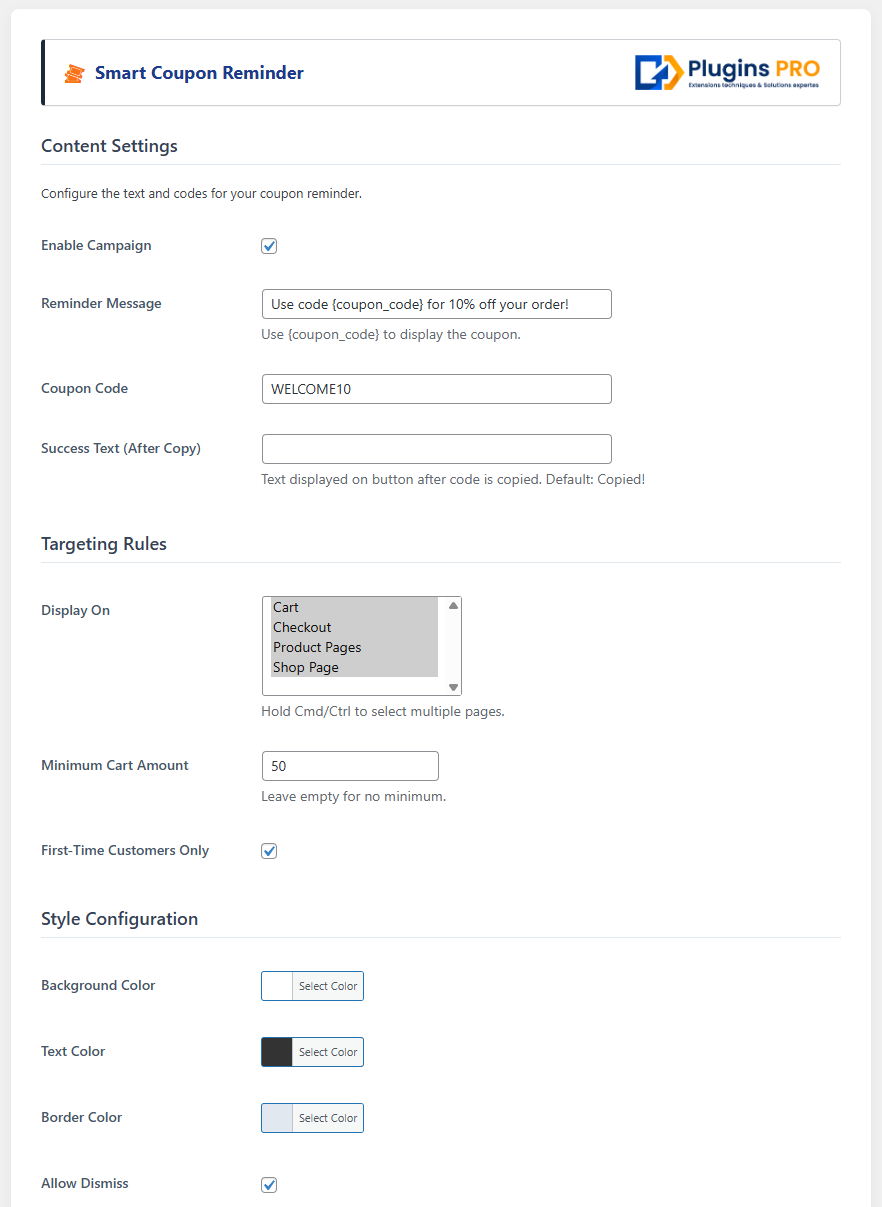Uncheck First-Time Customers Only
Image resolution: width=882 pixels, height=1207 pixels.
[269, 851]
